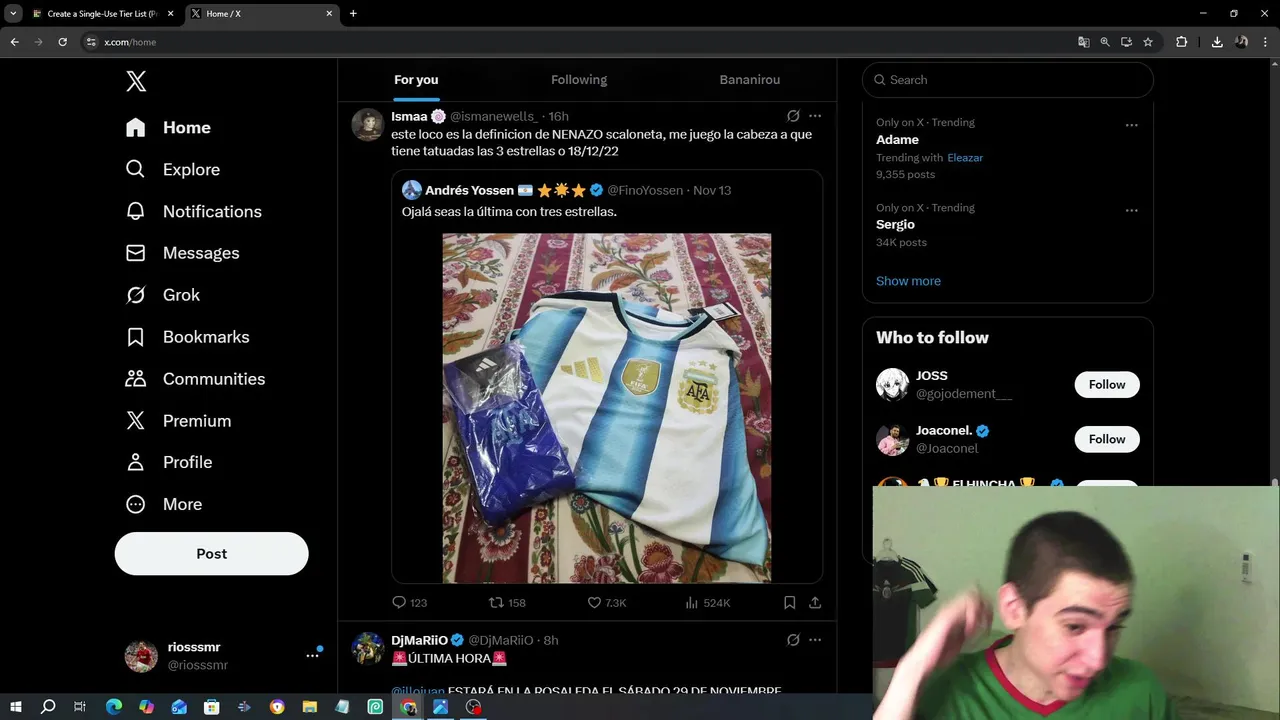Open the browser tab list dropdown

tap(13, 14)
